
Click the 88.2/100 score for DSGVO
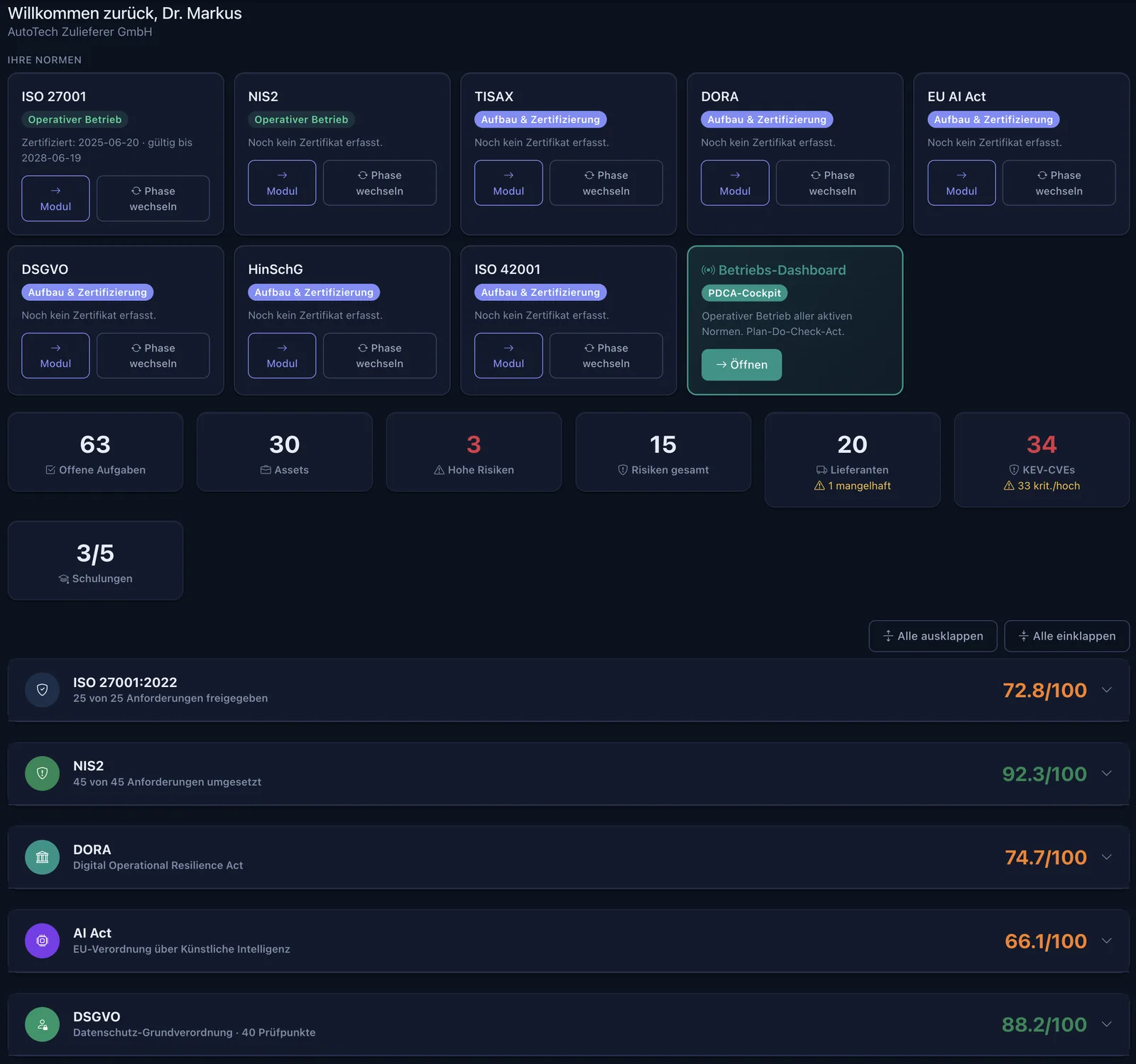click(x=1044, y=1024)
